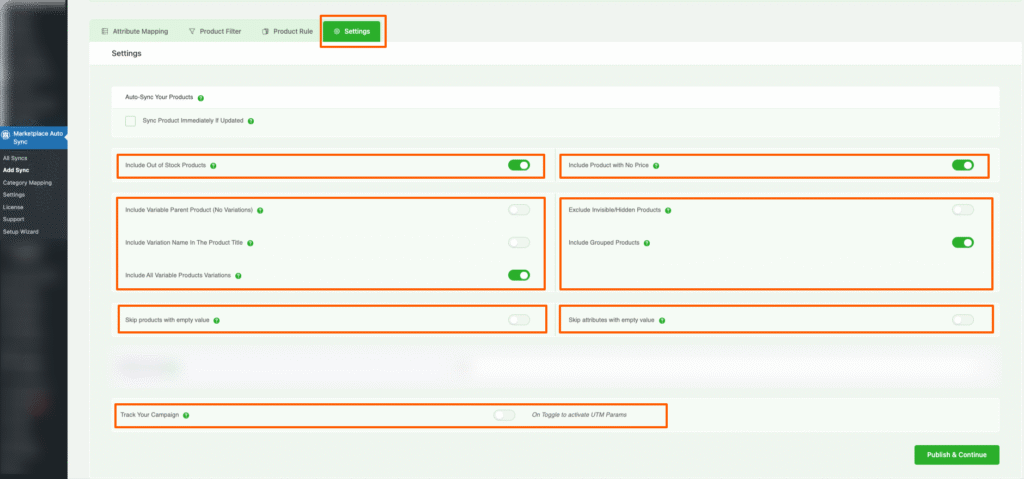Click the Marketplace Auto Sync sidebar icon
This screenshot has width=1024, height=479.
click(x=6, y=135)
